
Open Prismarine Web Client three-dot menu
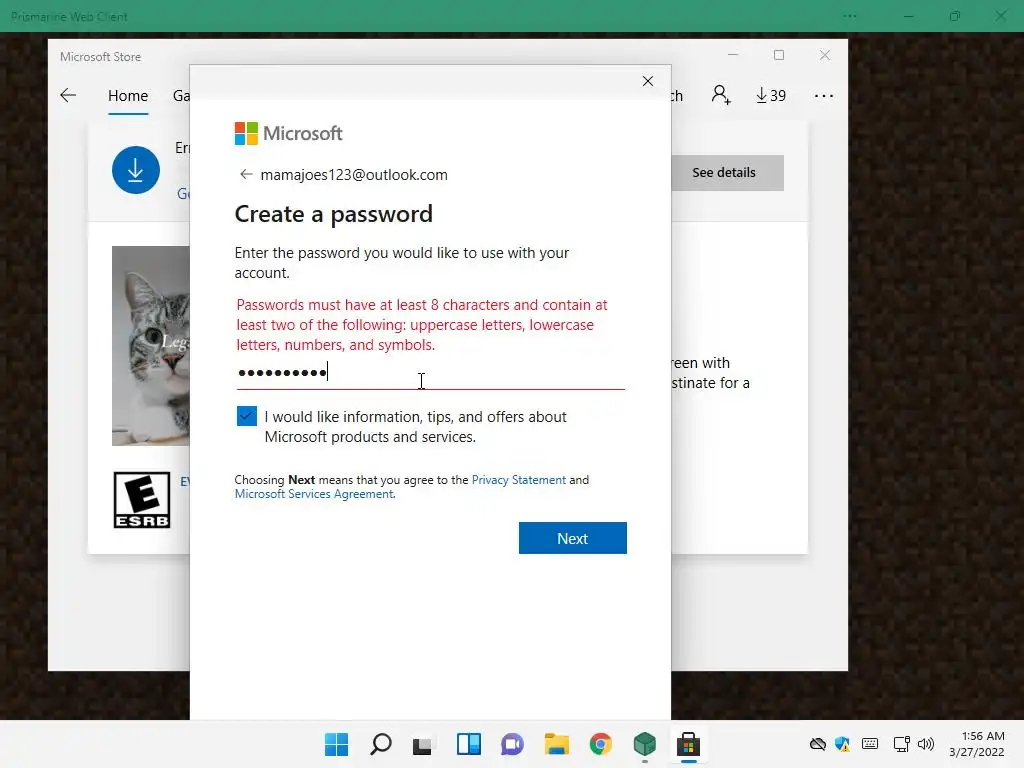click(x=850, y=16)
